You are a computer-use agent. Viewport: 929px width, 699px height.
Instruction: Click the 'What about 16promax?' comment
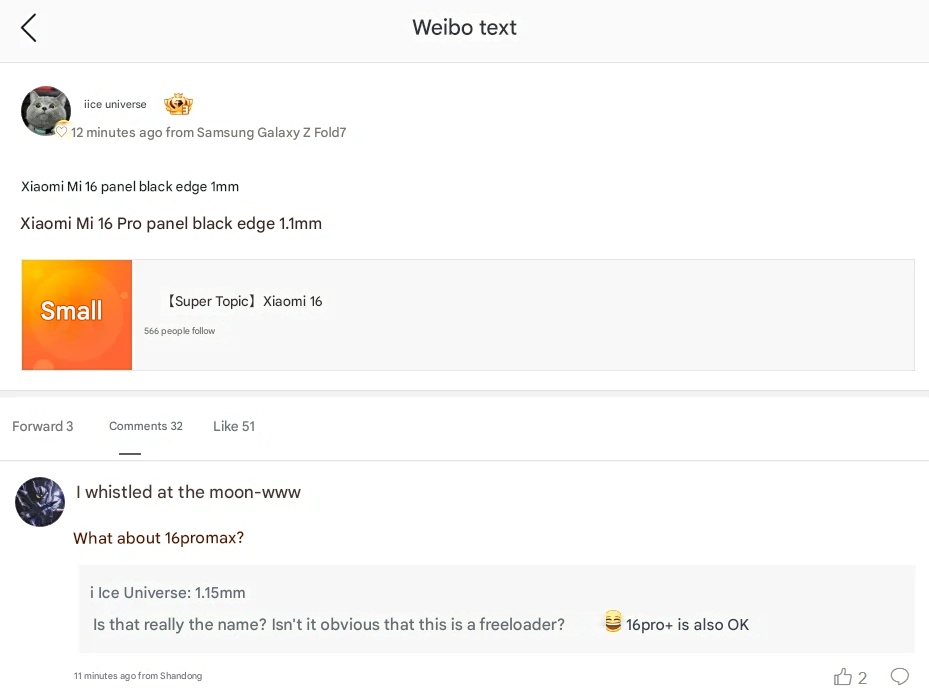(159, 538)
